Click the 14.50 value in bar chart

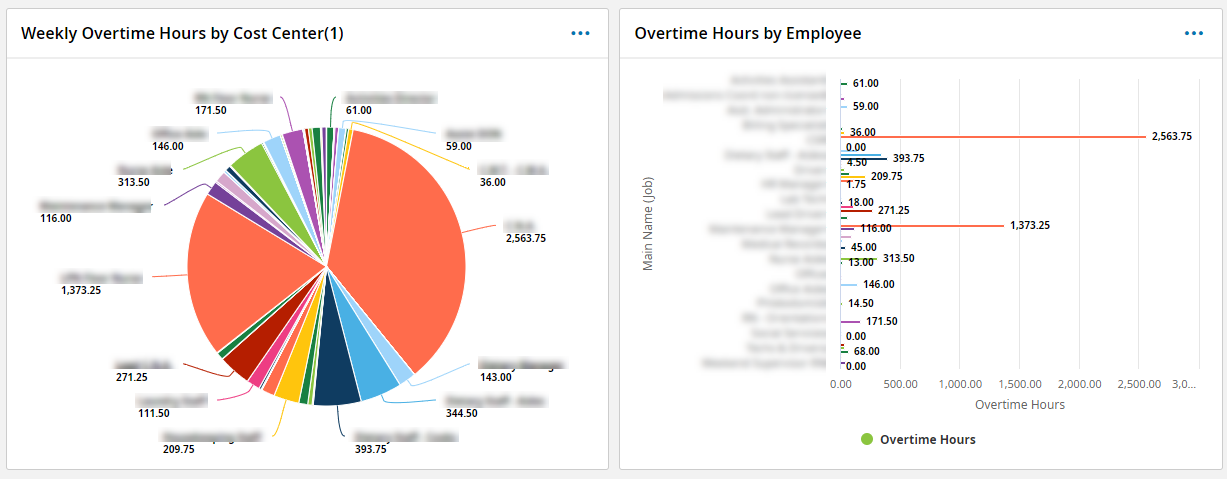pos(861,303)
